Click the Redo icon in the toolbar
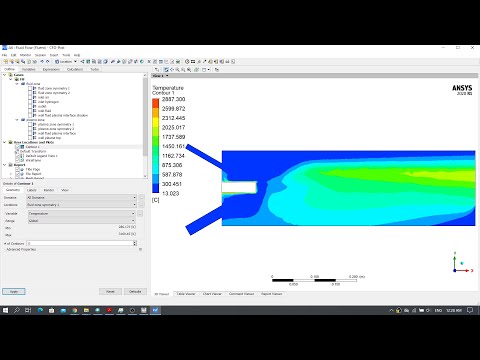 [48, 62]
